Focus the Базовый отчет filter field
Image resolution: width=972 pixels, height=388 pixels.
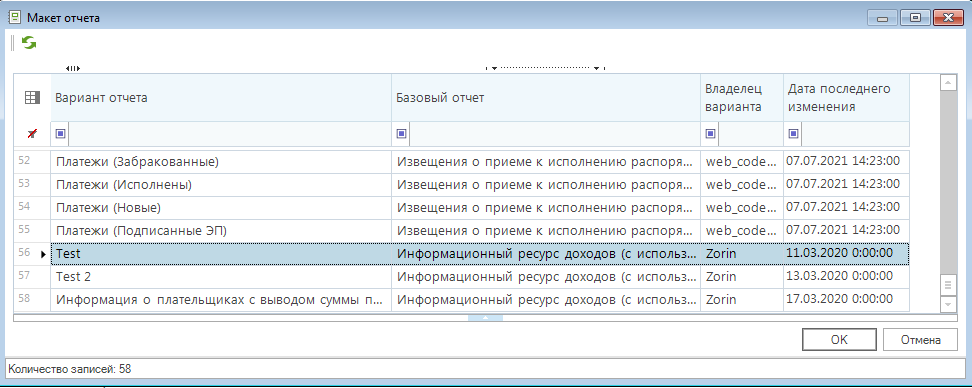(x=555, y=133)
